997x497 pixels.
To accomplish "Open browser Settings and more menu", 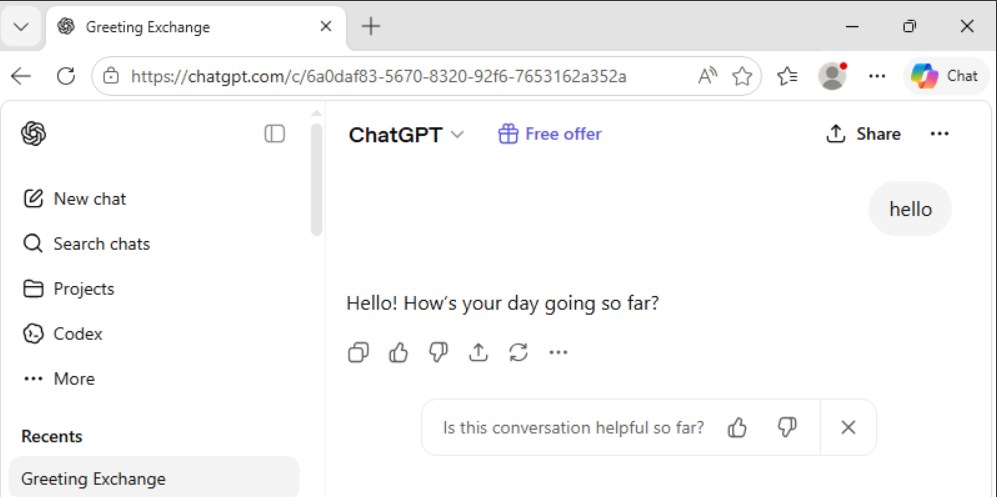I will click(877, 77).
